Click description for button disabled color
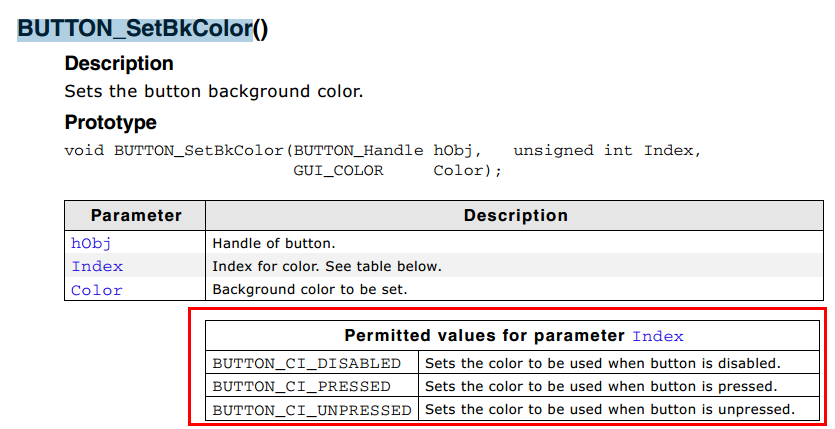 pyautogui.click(x=603, y=363)
